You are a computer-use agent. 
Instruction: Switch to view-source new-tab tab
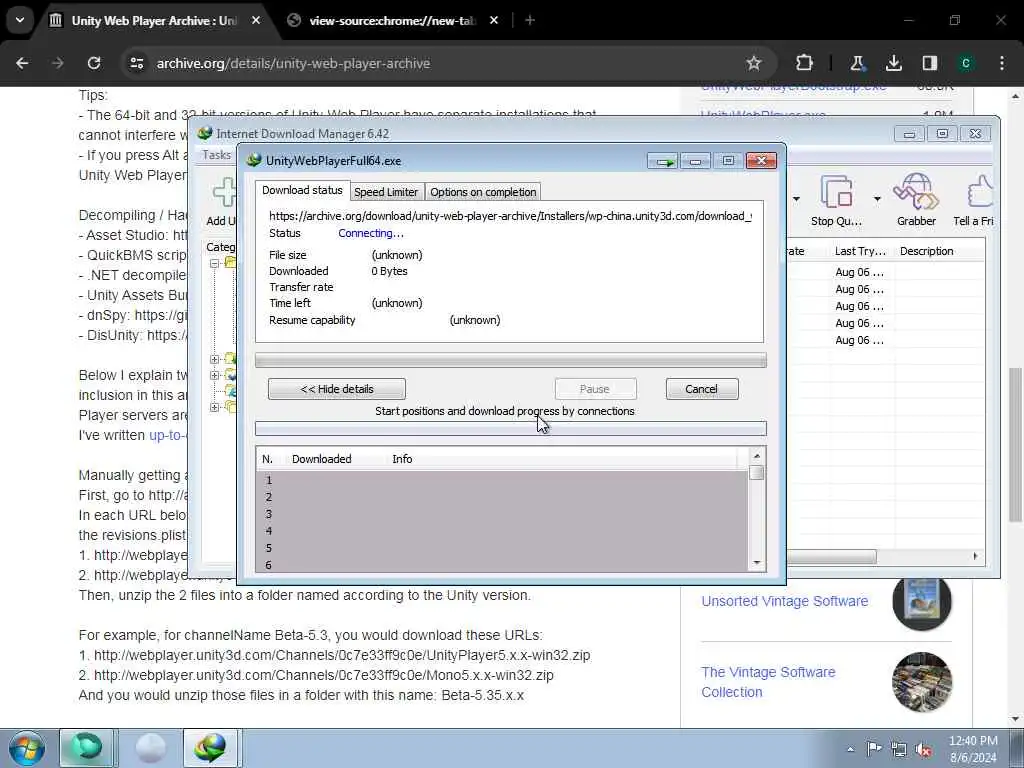coord(391,20)
